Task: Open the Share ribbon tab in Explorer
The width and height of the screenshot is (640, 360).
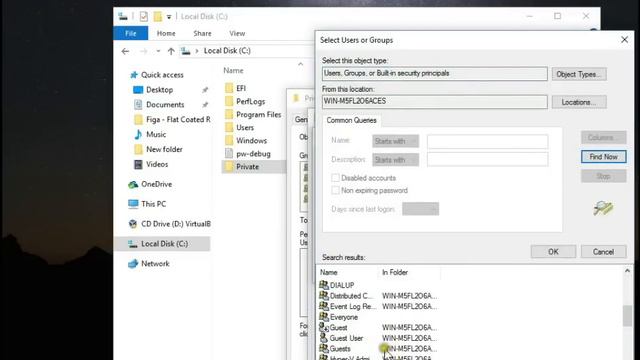Action: pos(202,33)
